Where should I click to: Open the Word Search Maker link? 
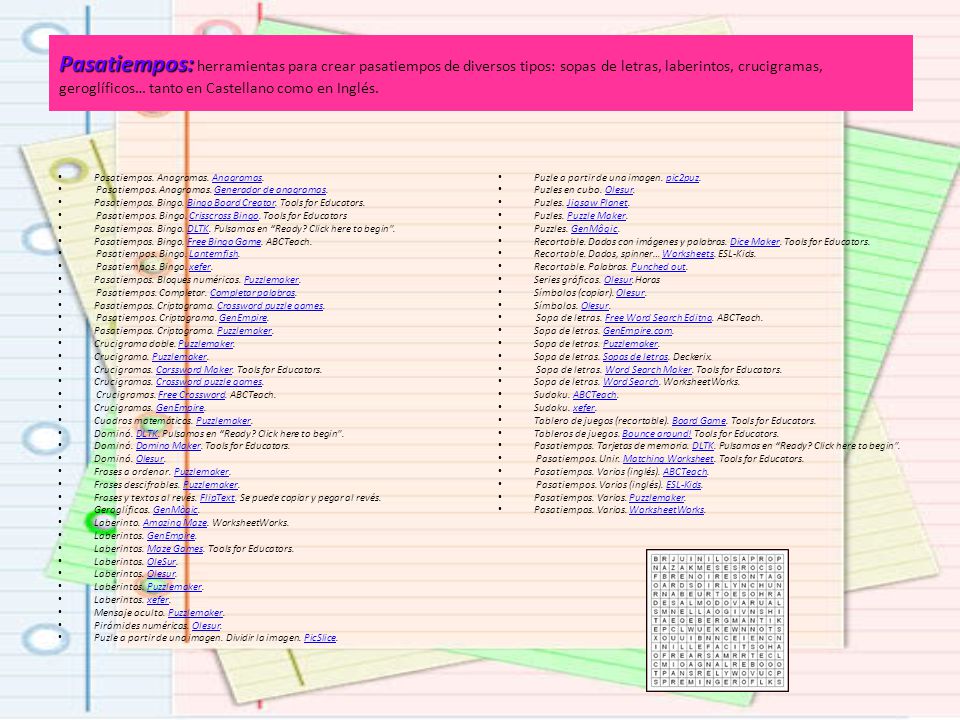[x=648, y=369]
